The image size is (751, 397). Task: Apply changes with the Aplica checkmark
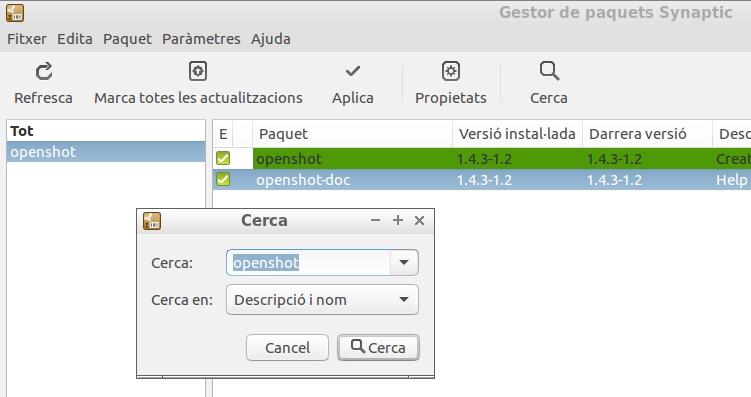pyautogui.click(x=353, y=71)
